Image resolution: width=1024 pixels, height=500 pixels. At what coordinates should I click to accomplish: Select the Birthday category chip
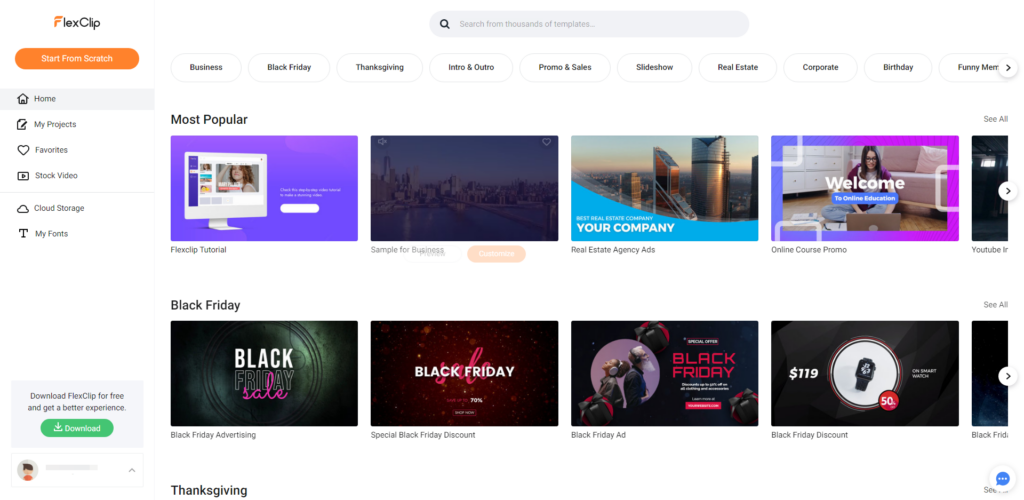point(898,67)
